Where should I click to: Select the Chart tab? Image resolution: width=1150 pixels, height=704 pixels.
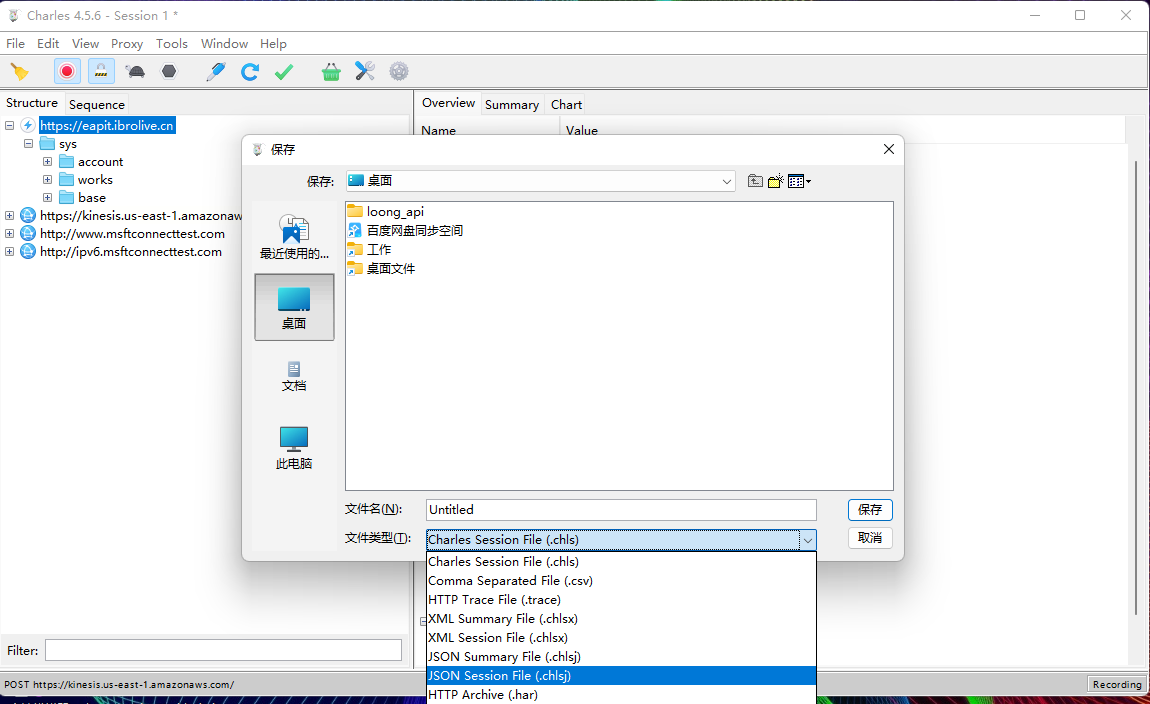(x=566, y=104)
